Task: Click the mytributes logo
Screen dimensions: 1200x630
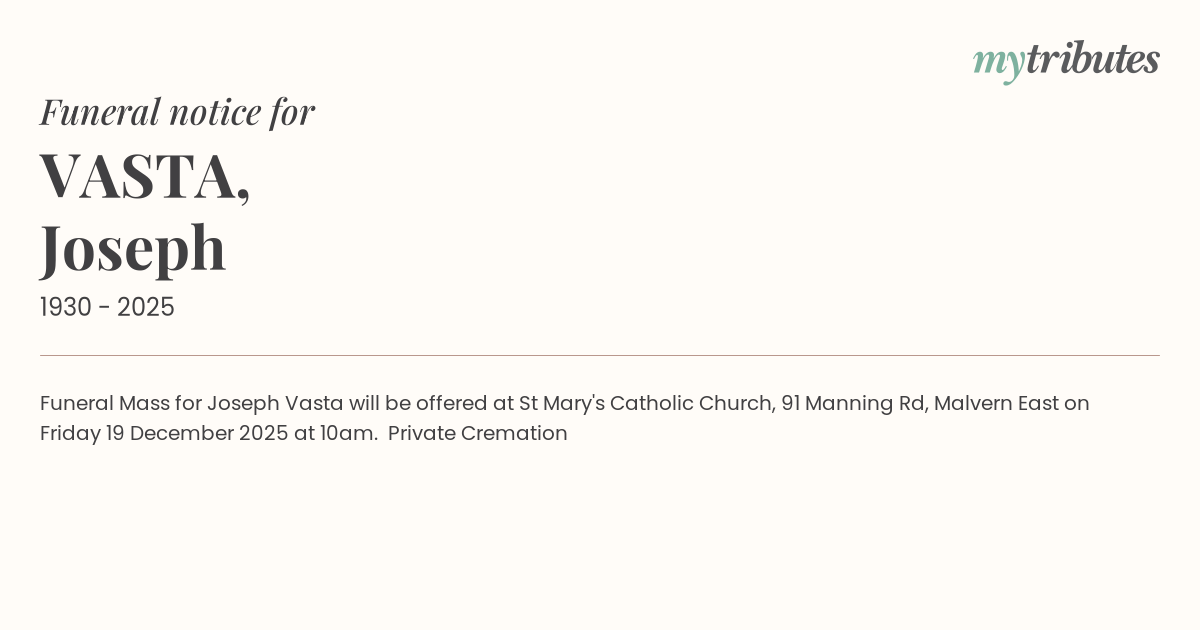Action: [1066, 60]
